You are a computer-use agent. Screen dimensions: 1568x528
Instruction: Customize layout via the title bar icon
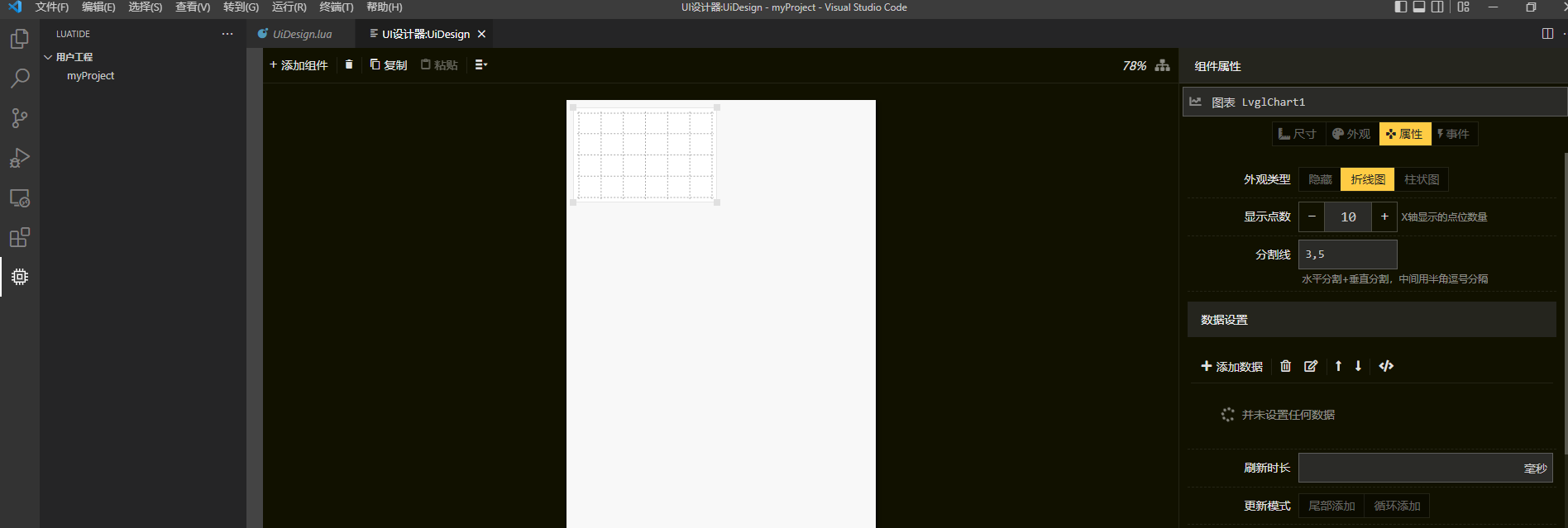click(x=1463, y=7)
